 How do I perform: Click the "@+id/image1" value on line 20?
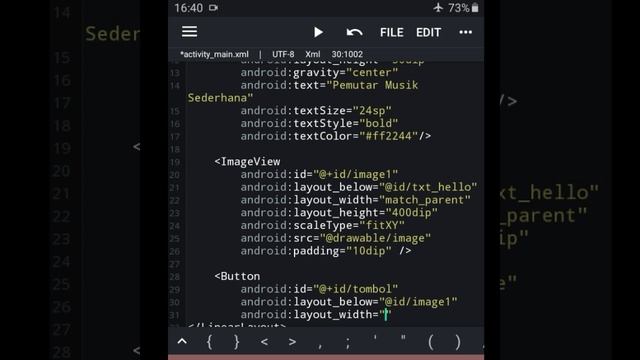pos(356,174)
